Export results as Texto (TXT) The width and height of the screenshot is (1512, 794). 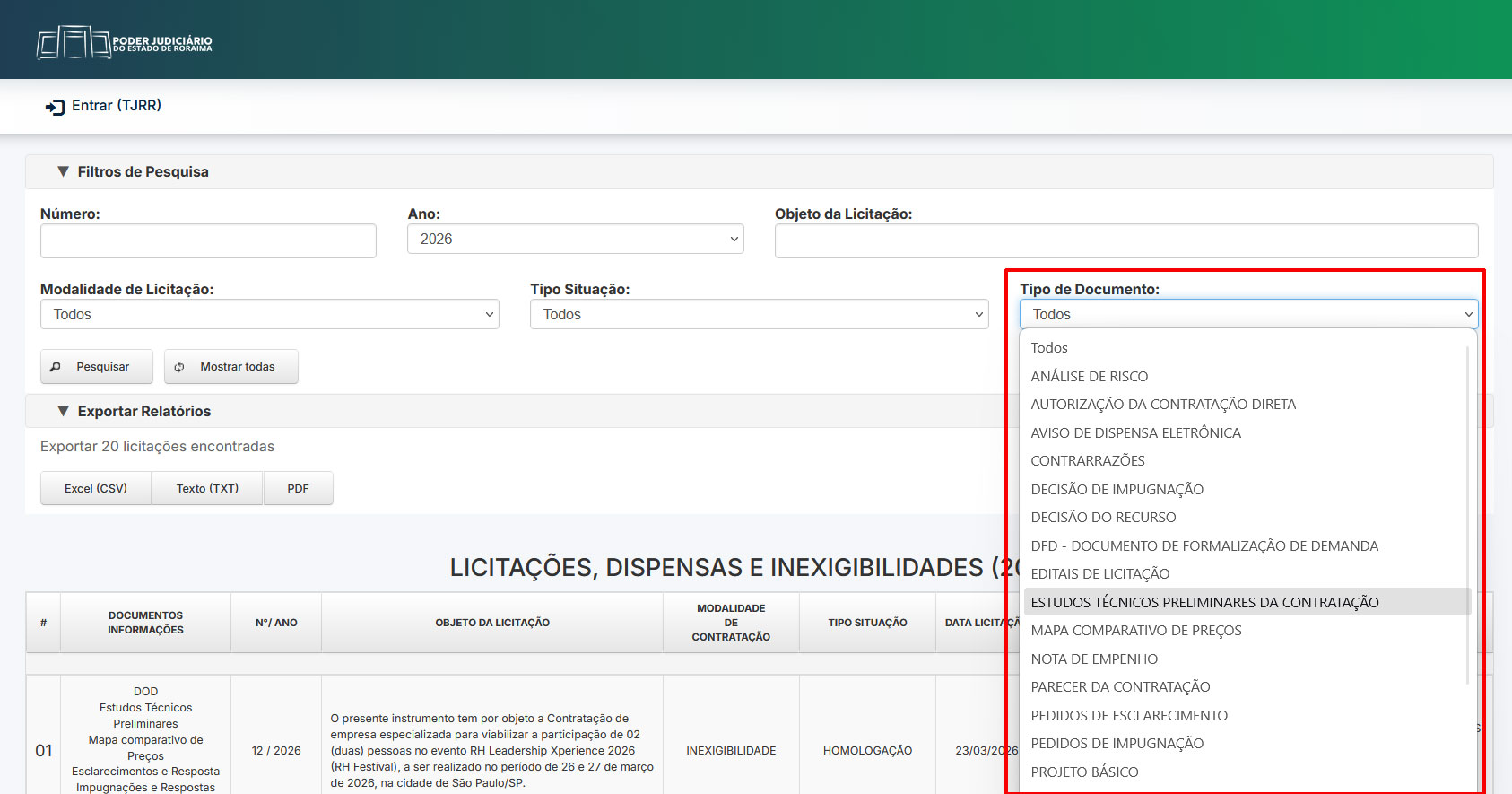click(207, 489)
